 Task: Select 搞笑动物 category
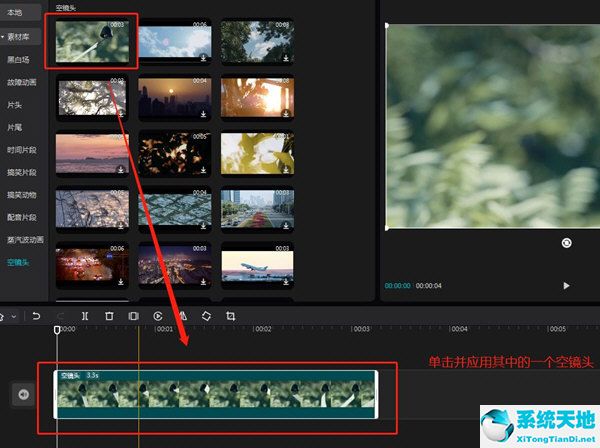pyautogui.click(x=21, y=195)
